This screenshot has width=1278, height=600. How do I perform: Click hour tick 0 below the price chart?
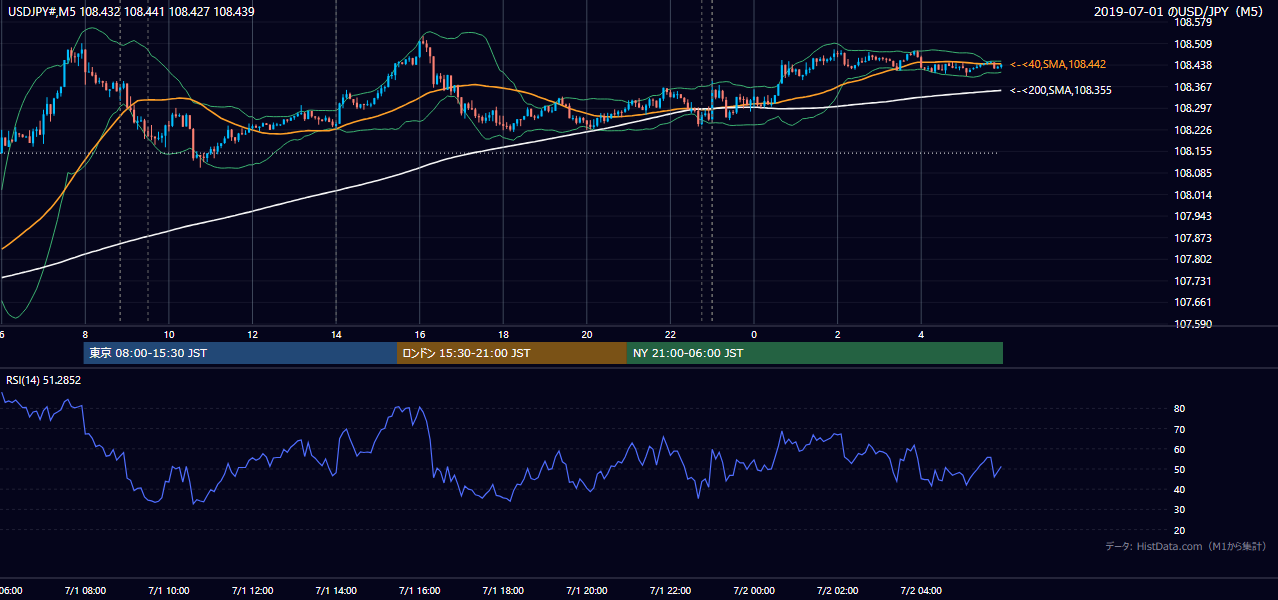(x=754, y=335)
